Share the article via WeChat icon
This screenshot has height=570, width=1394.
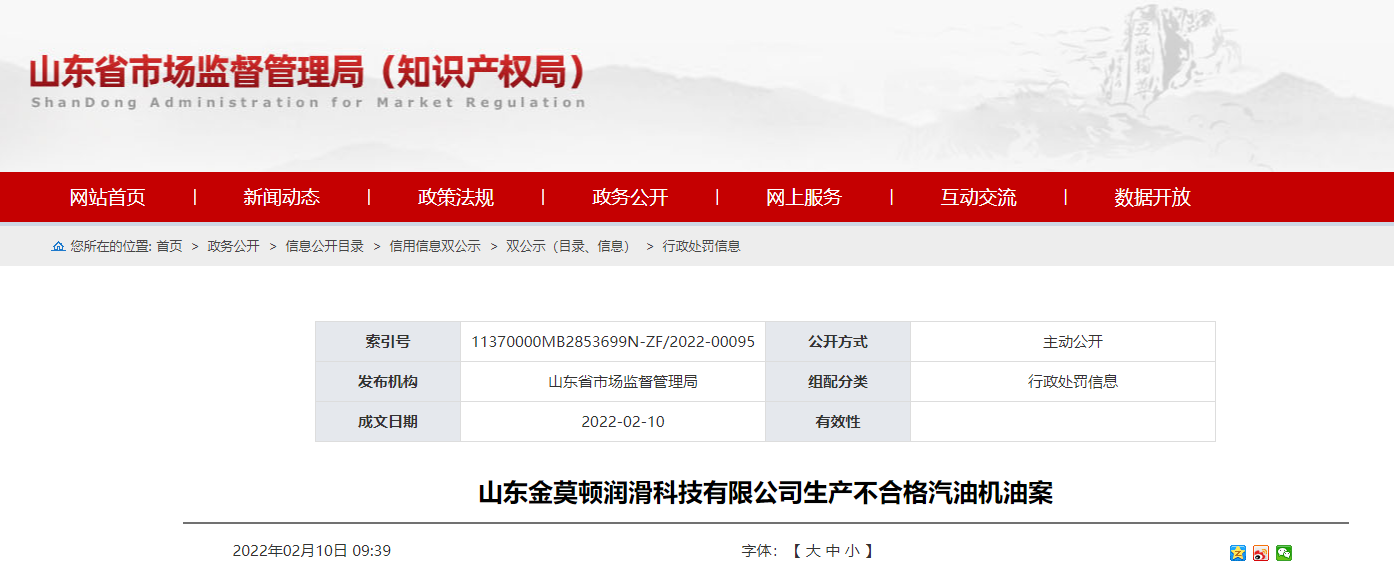[1284, 553]
